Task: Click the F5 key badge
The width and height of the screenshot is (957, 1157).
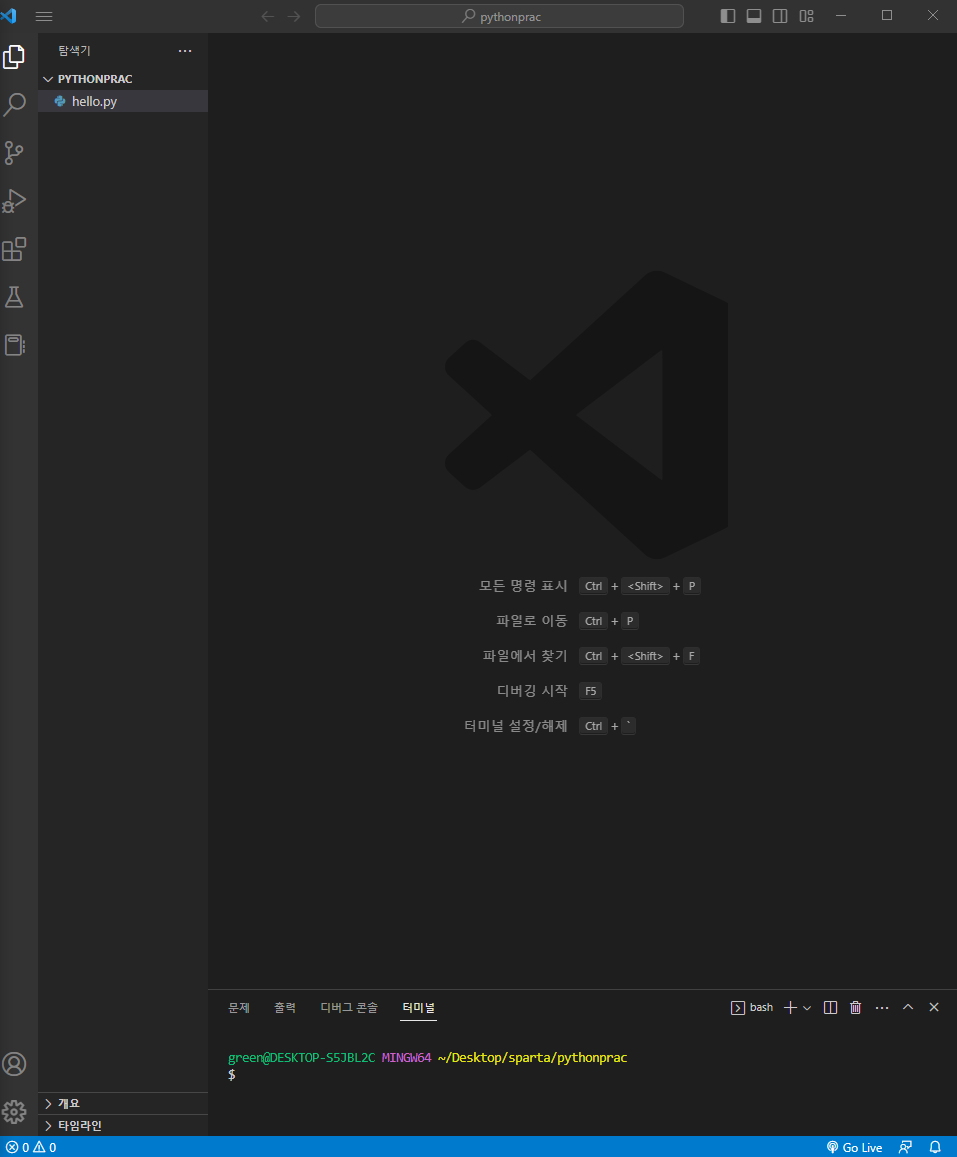Action: [590, 691]
